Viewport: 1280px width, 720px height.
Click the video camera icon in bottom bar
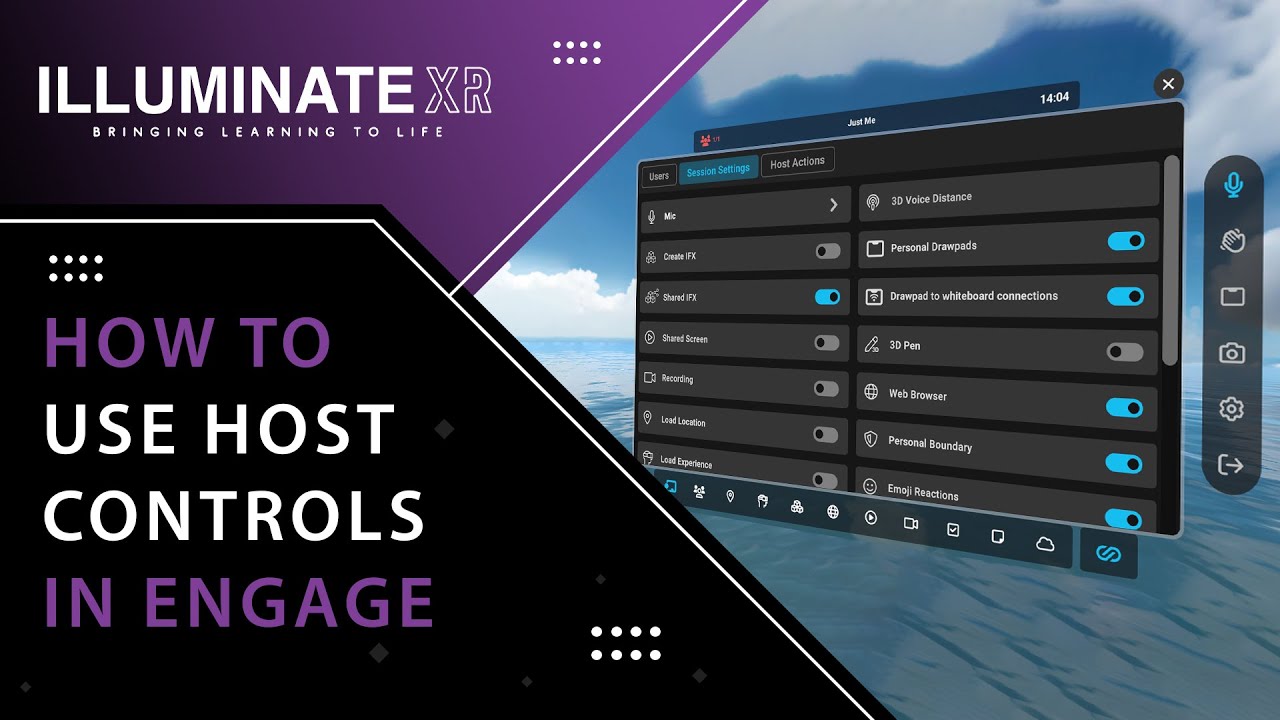[911, 523]
